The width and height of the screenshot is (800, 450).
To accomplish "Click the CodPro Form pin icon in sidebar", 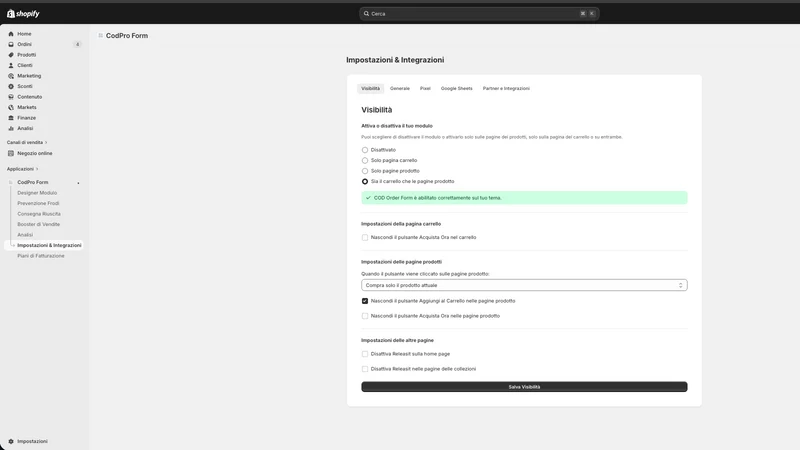I will coord(78,183).
